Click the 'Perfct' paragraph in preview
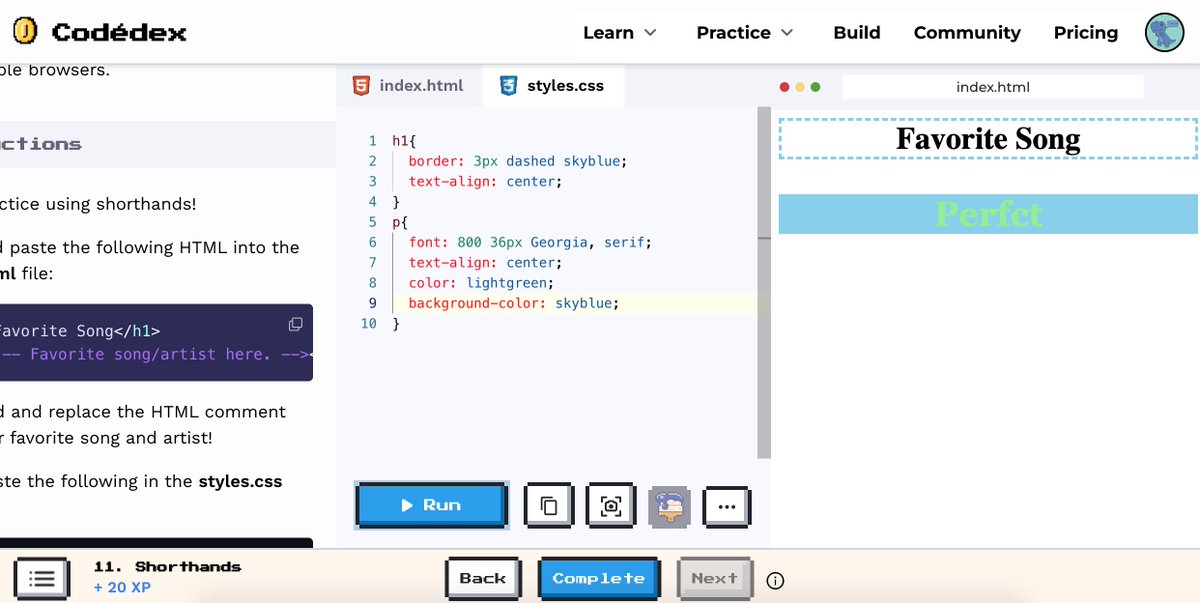 (988, 214)
